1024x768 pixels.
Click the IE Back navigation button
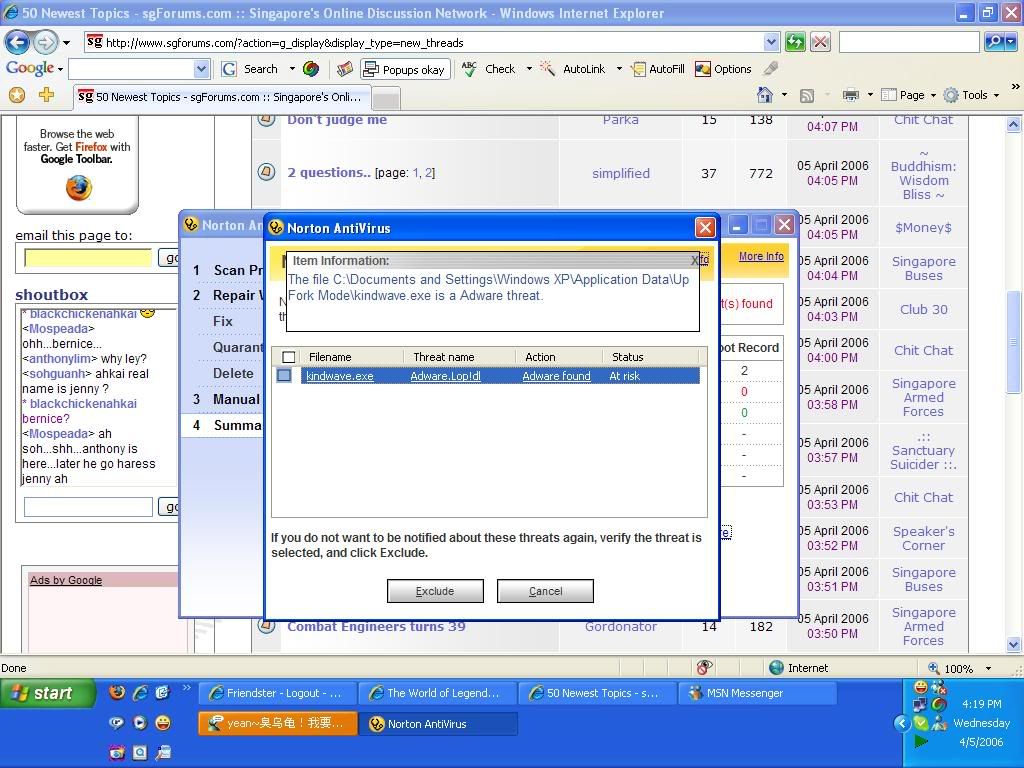tap(17, 42)
